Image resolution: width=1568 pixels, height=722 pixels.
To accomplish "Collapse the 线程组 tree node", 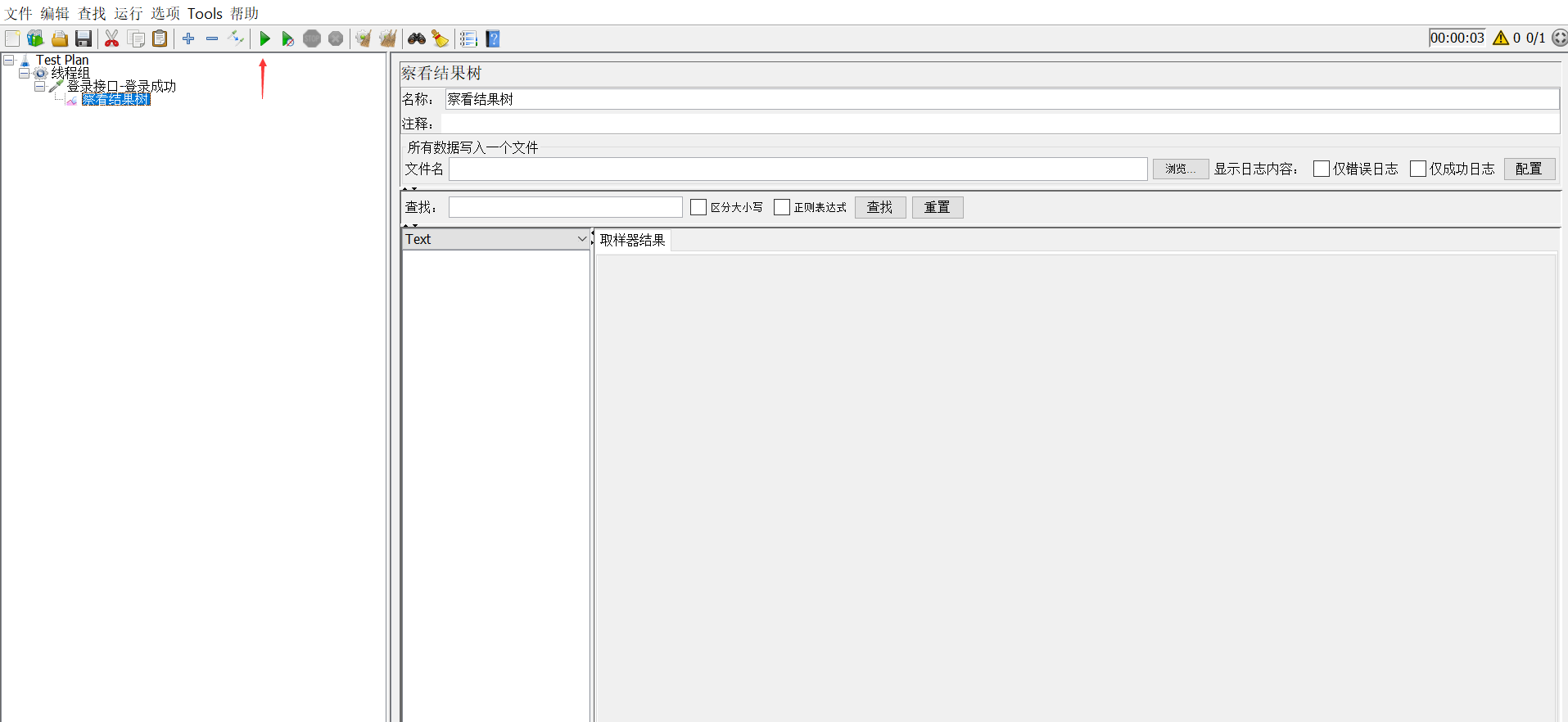I will [x=24, y=73].
